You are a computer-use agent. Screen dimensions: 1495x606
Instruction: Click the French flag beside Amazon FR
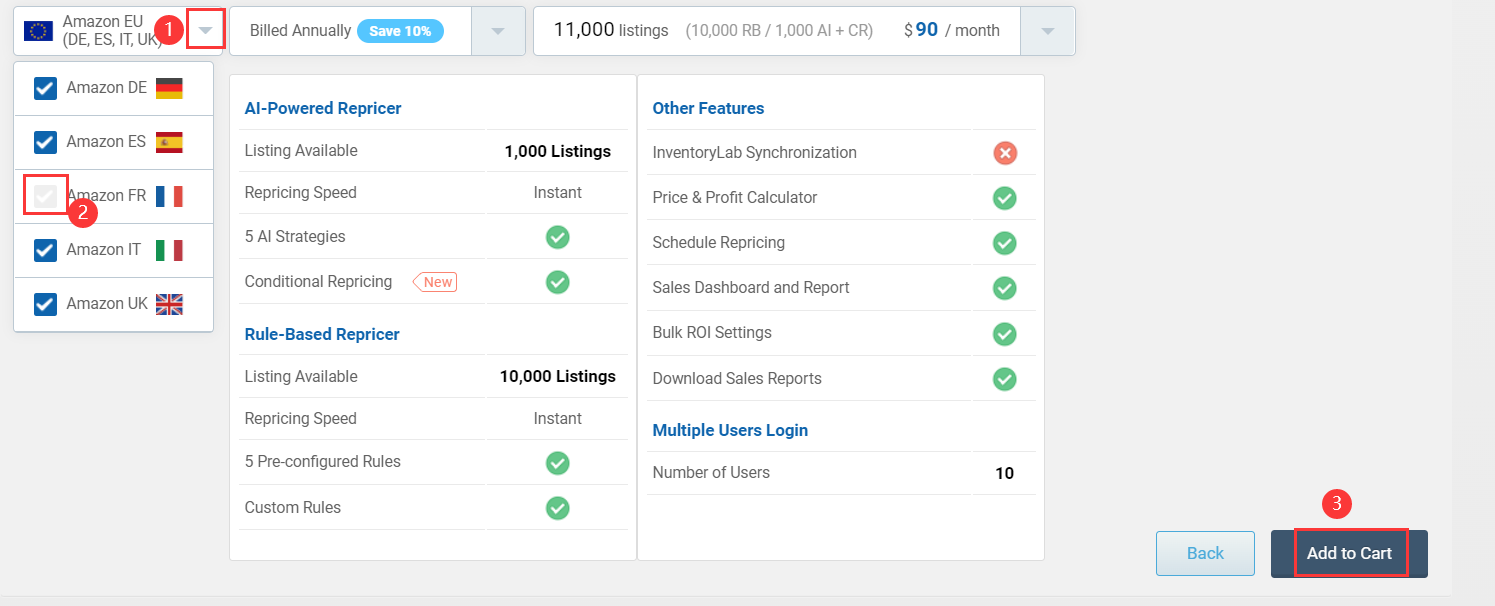169,196
